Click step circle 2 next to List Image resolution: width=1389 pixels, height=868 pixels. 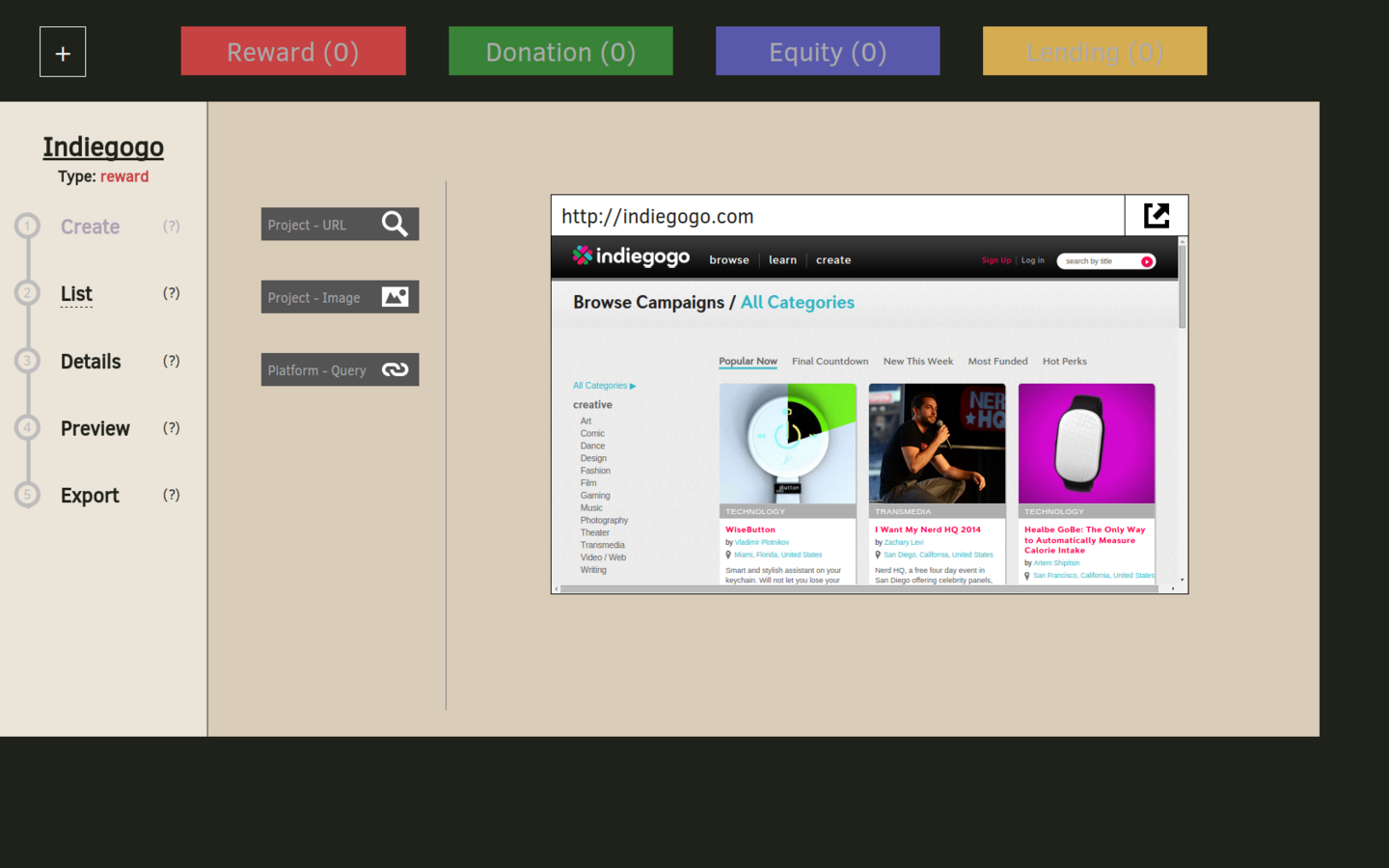coord(27,292)
